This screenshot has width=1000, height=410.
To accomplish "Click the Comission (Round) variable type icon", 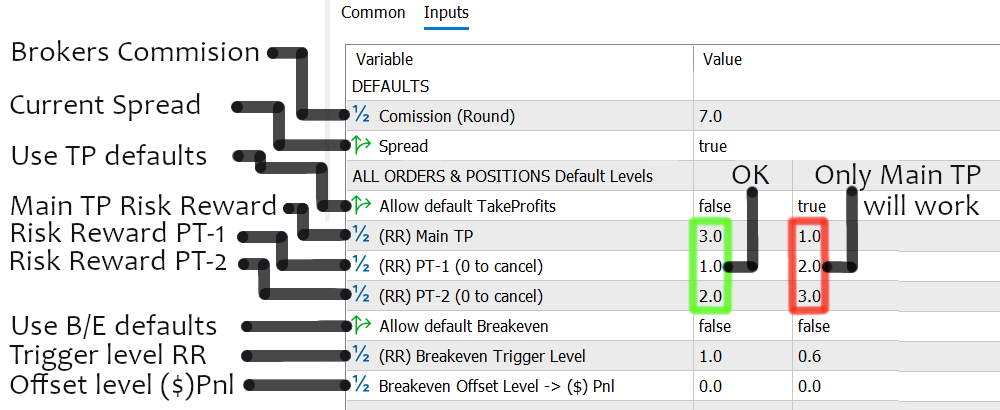I will point(360,116).
